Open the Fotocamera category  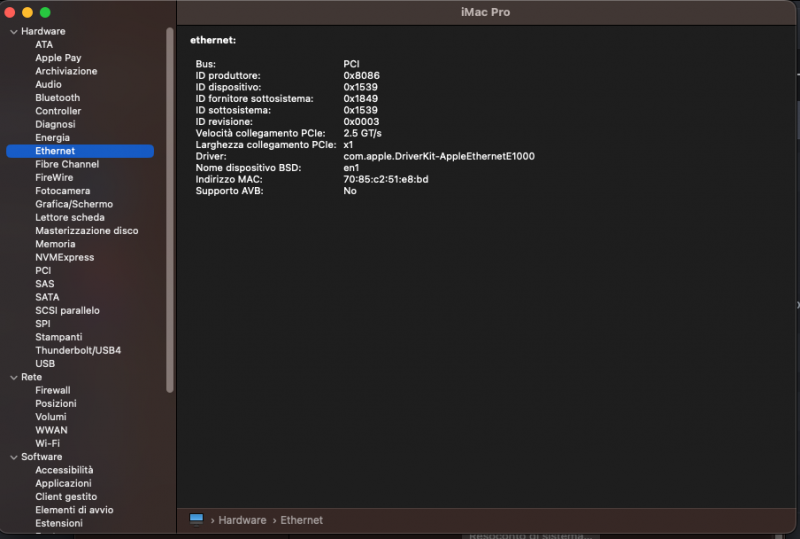tap(63, 190)
